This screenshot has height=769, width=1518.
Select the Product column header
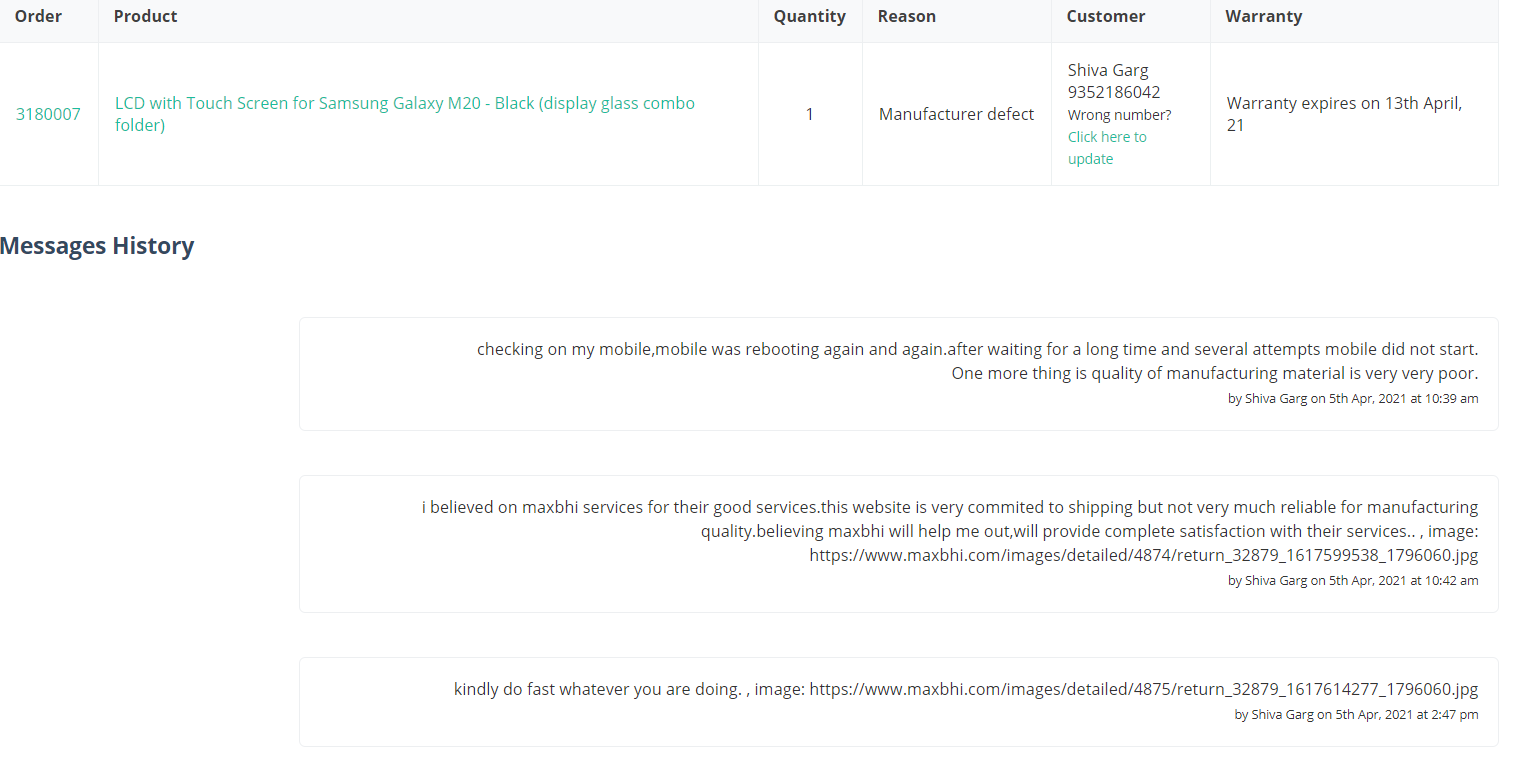pos(146,16)
